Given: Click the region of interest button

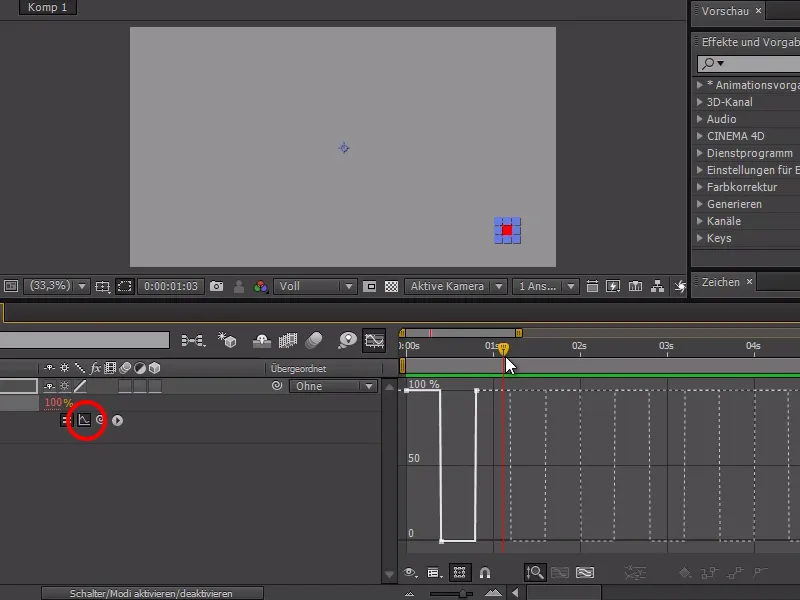Looking at the screenshot, I should point(370,286).
